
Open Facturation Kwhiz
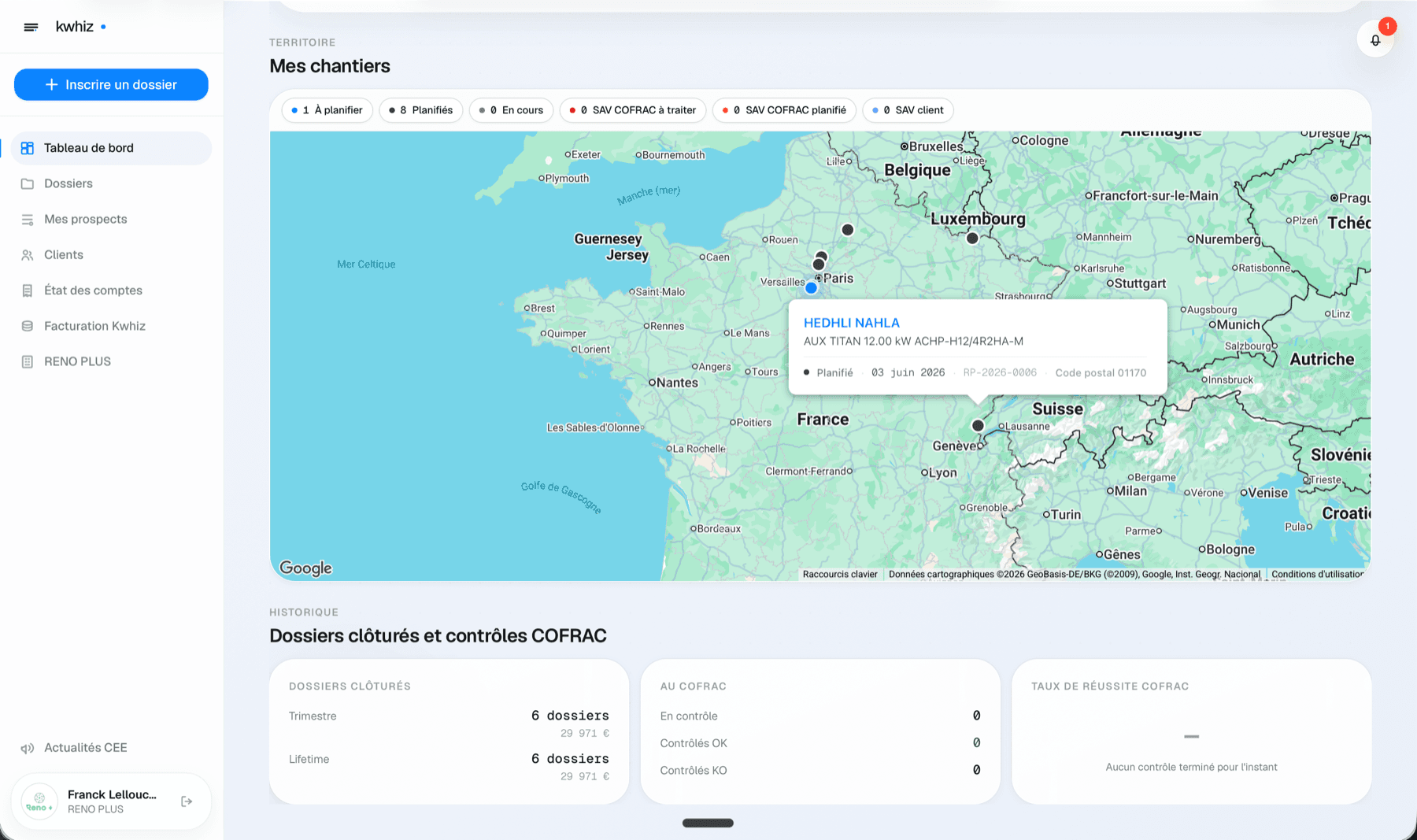[x=111, y=326]
